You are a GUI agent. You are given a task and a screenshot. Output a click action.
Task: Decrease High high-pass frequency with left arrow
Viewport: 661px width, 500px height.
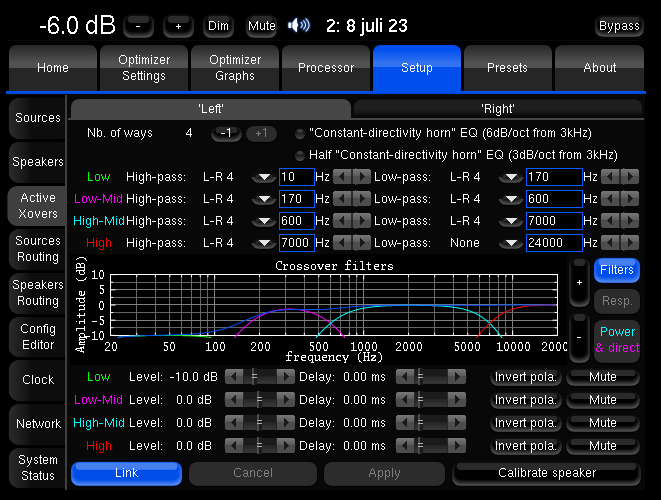[x=340, y=243]
